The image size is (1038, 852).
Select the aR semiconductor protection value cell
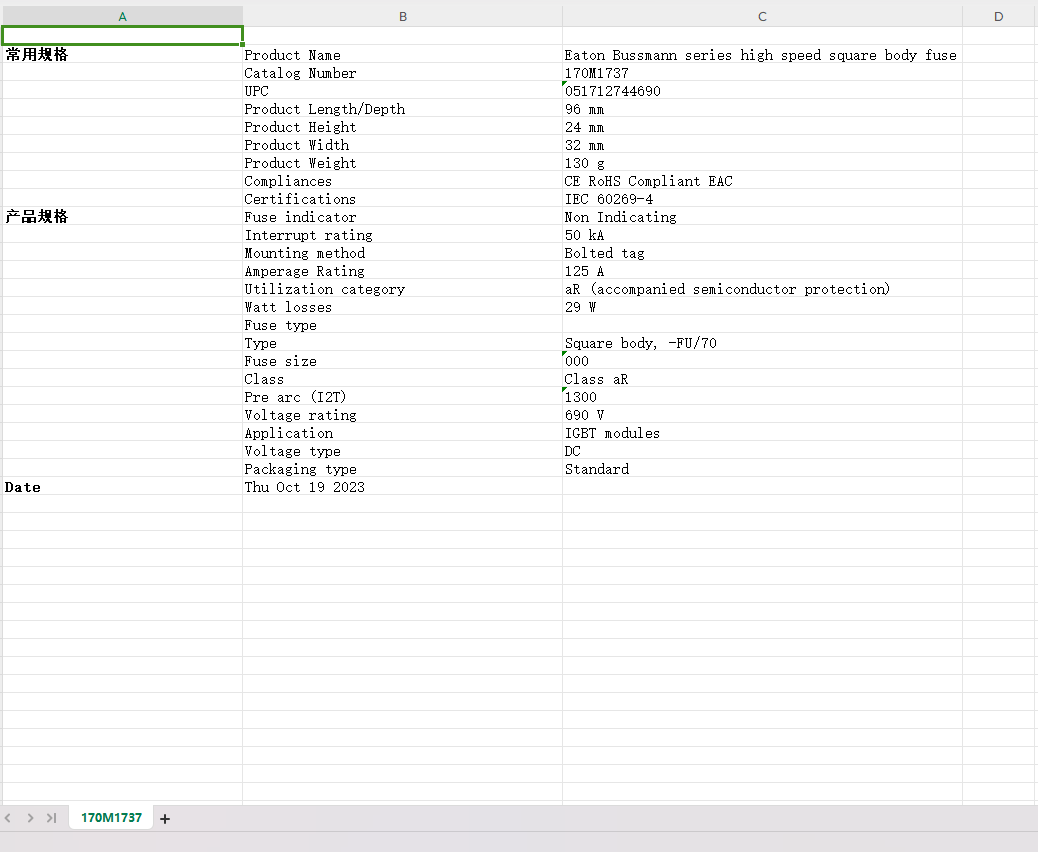point(762,289)
